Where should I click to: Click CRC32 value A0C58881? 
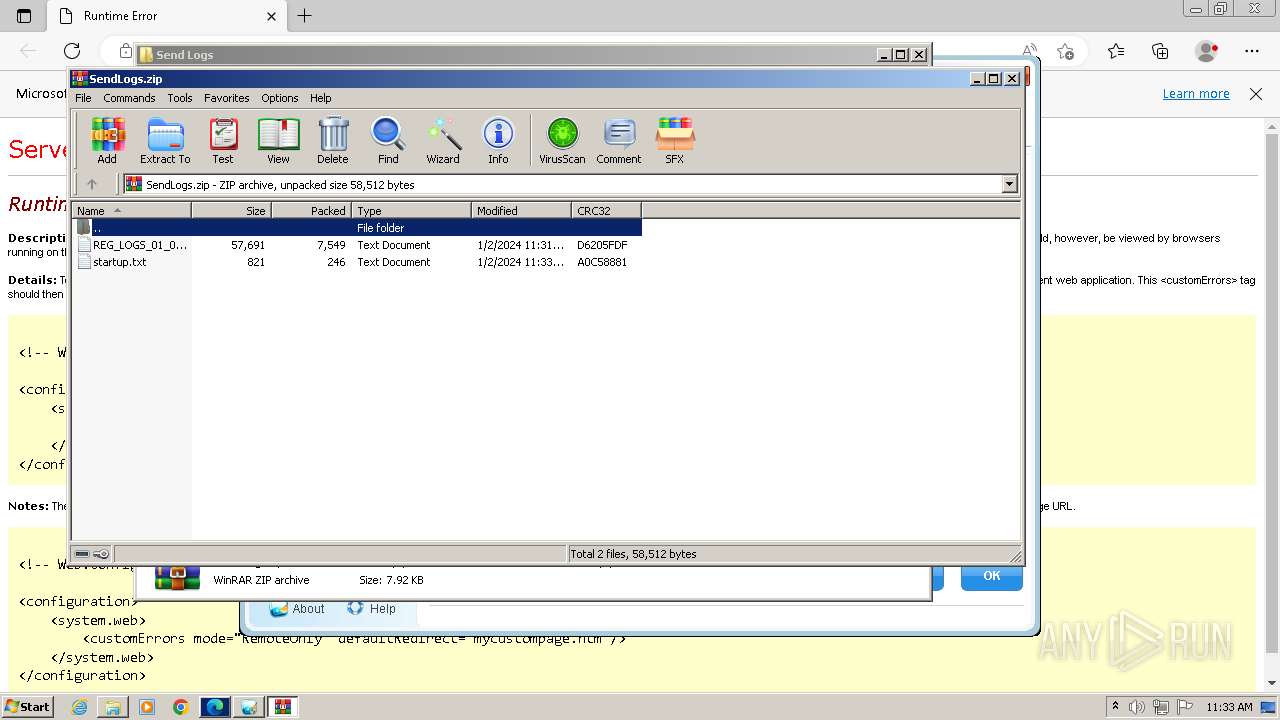(602, 262)
